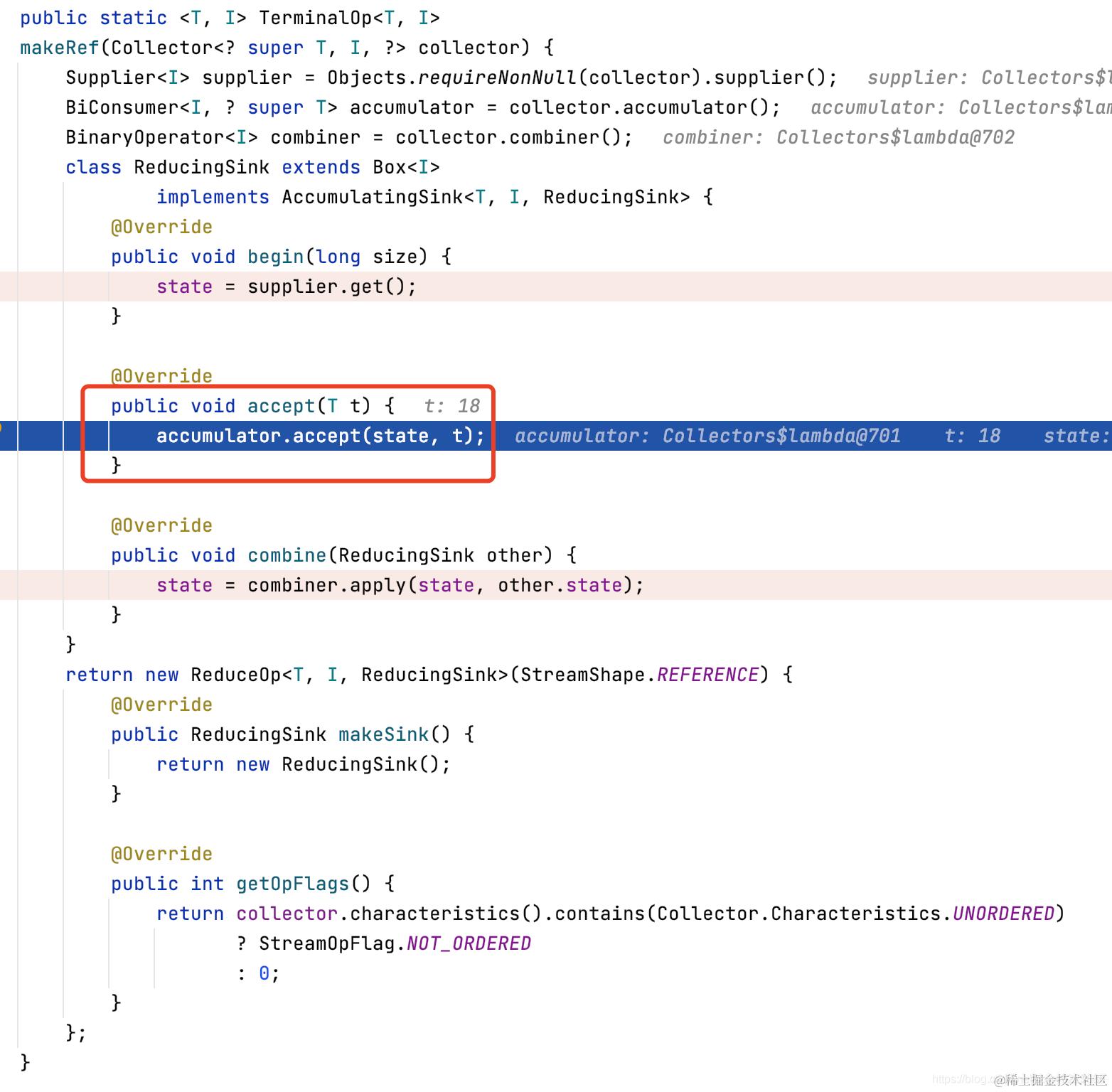Click the begin method name
Screen dimensions: 1112x1092
pos(275,257)
